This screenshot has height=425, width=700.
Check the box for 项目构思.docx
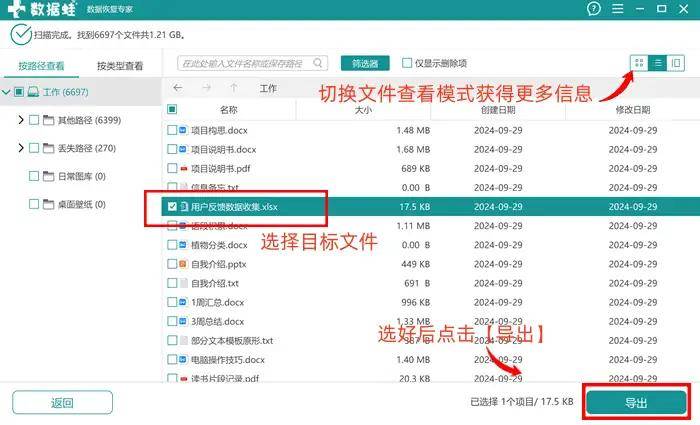coord(172,131)
